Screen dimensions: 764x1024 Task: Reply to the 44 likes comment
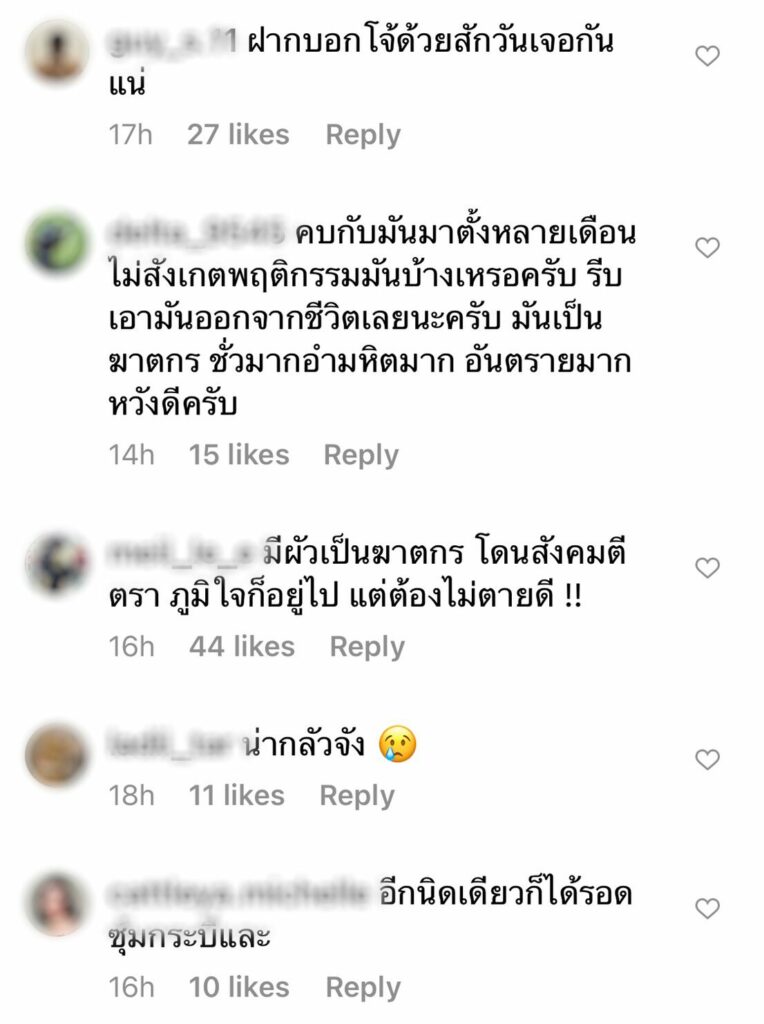[367, 647]
